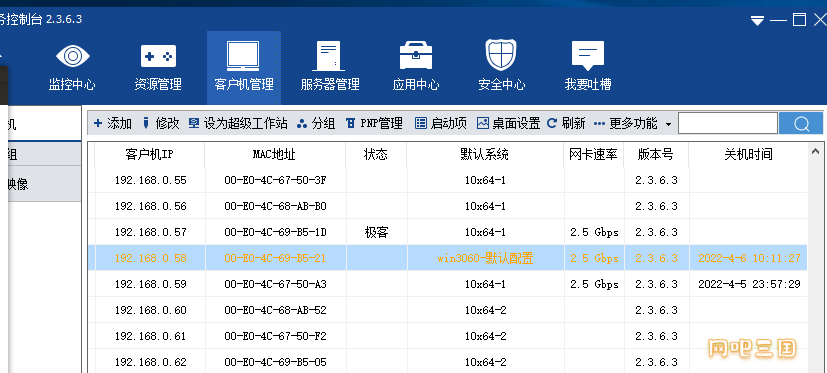Click shutdown time 2022-4-6 10:11:27
The height and width of the screenshot is (373, 827).
click(749, 258)
